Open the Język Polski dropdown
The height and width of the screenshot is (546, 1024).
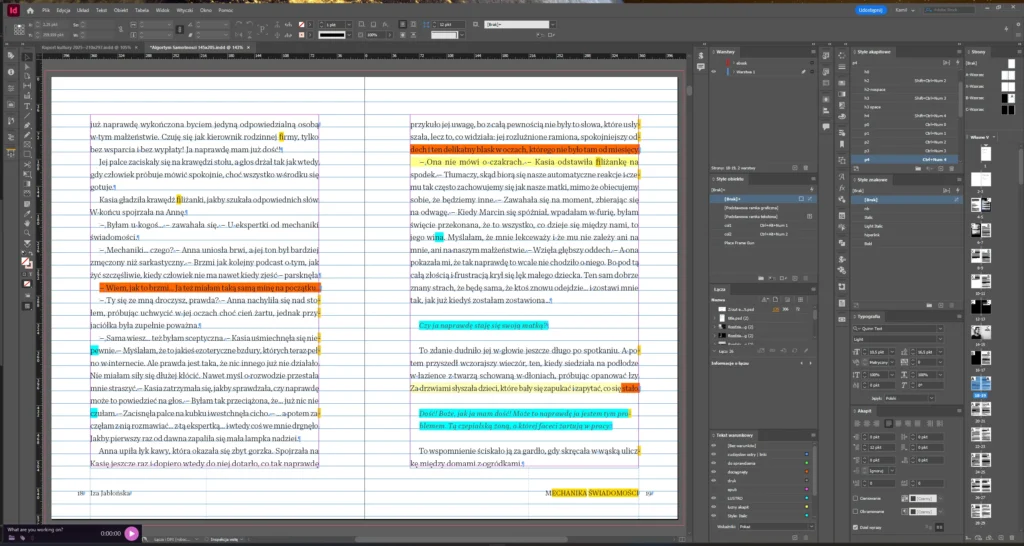[x=932, y=398]
